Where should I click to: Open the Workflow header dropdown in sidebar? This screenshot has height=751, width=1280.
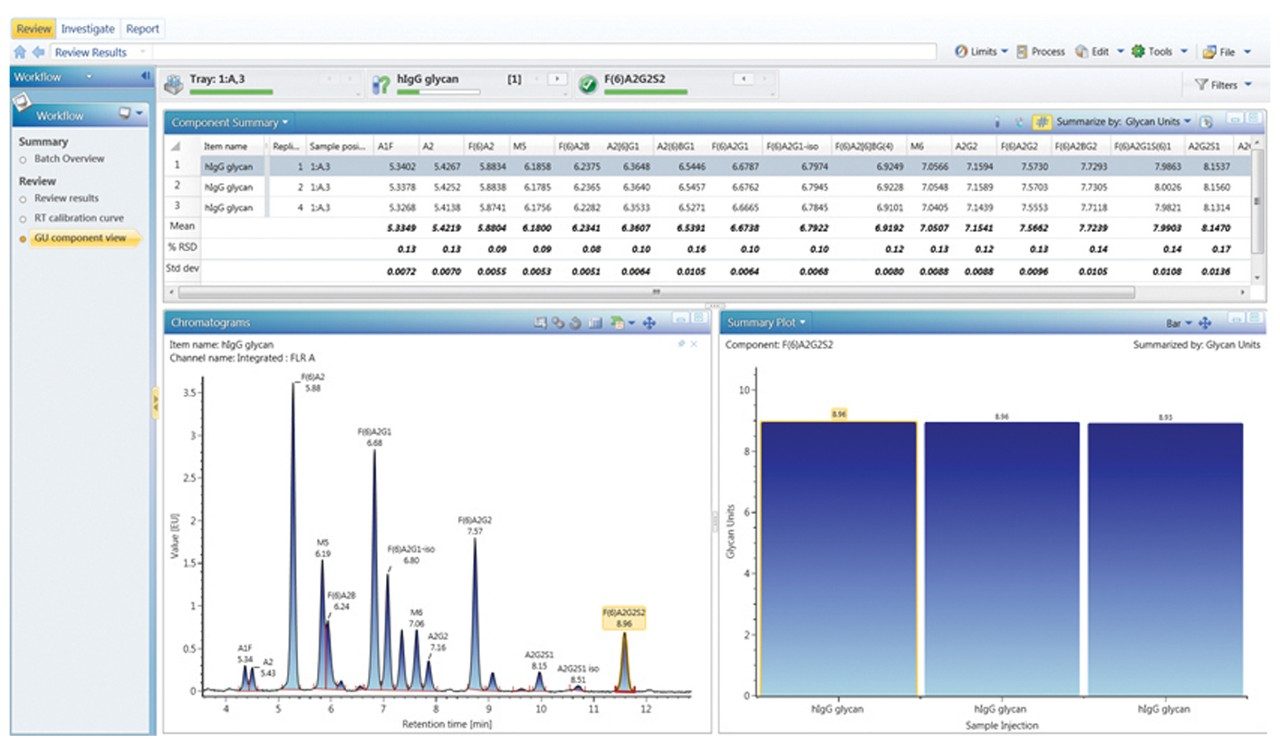click(x=88, y=76)
